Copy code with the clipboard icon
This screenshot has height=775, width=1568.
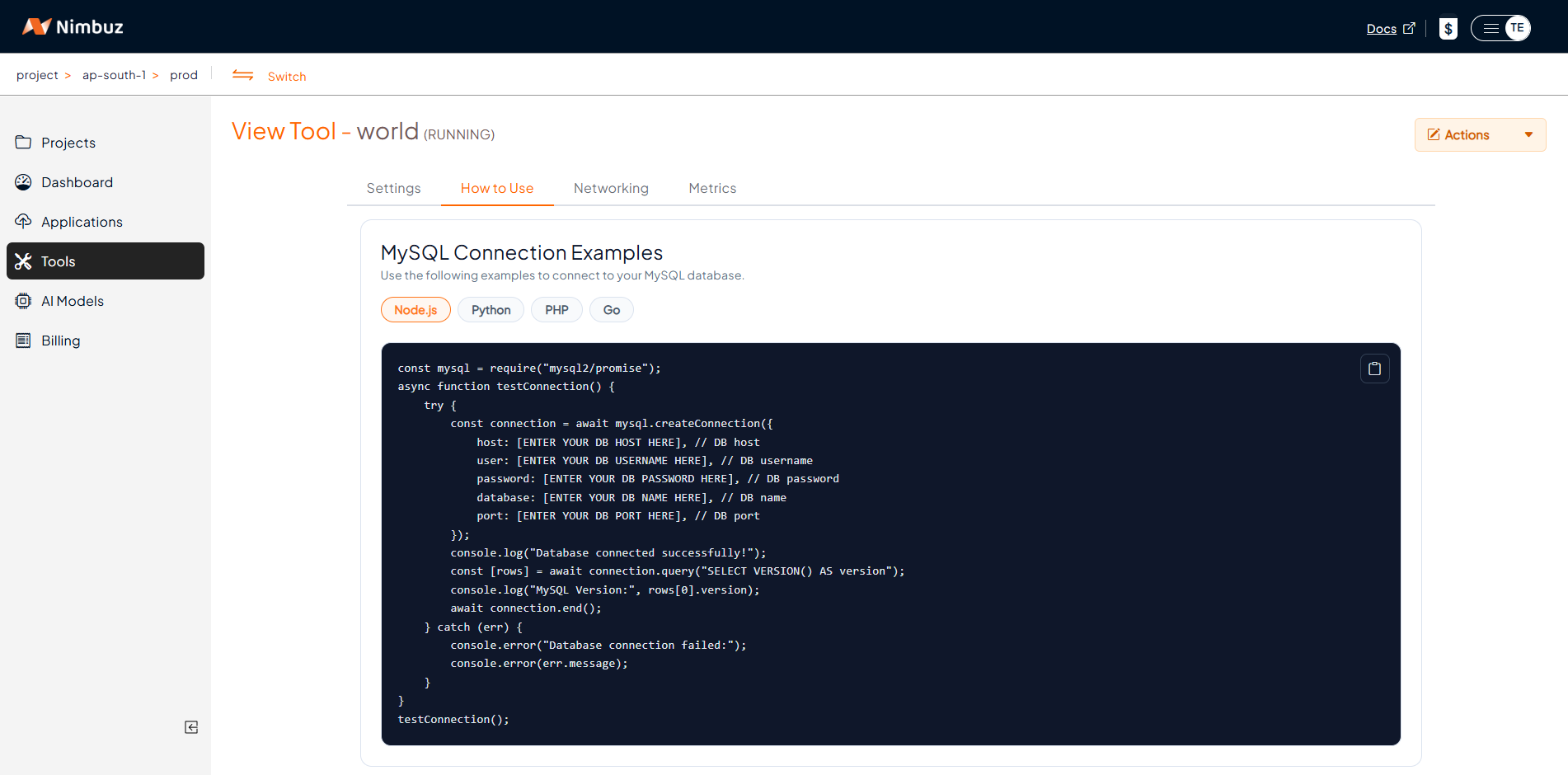coord(1374,369)
